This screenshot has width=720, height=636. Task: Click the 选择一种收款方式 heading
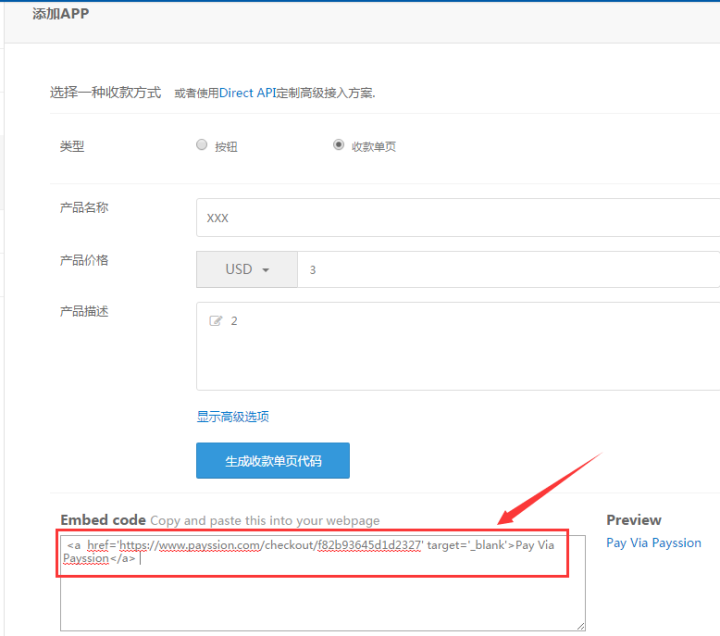coord(105,92)
